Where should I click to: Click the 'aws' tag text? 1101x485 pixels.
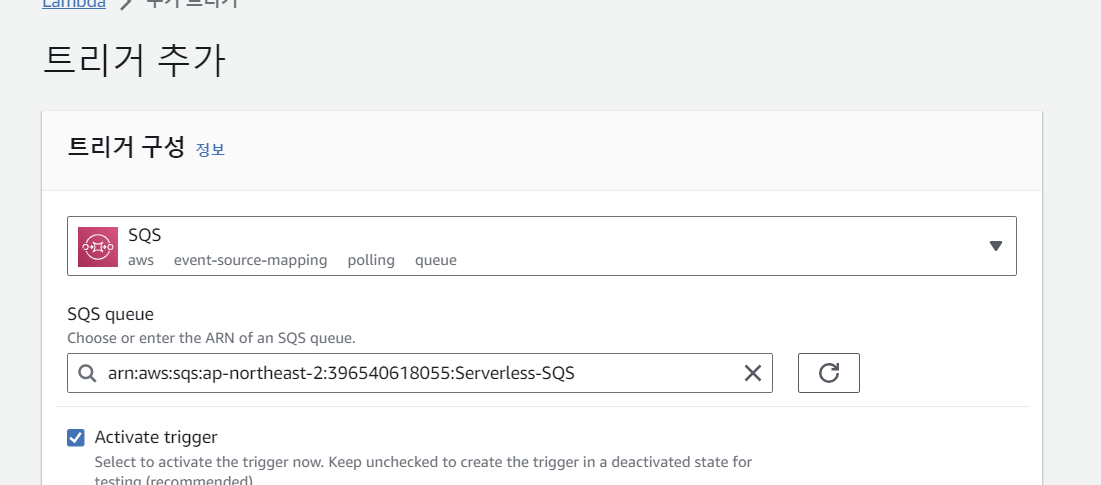tap(141, 260)
